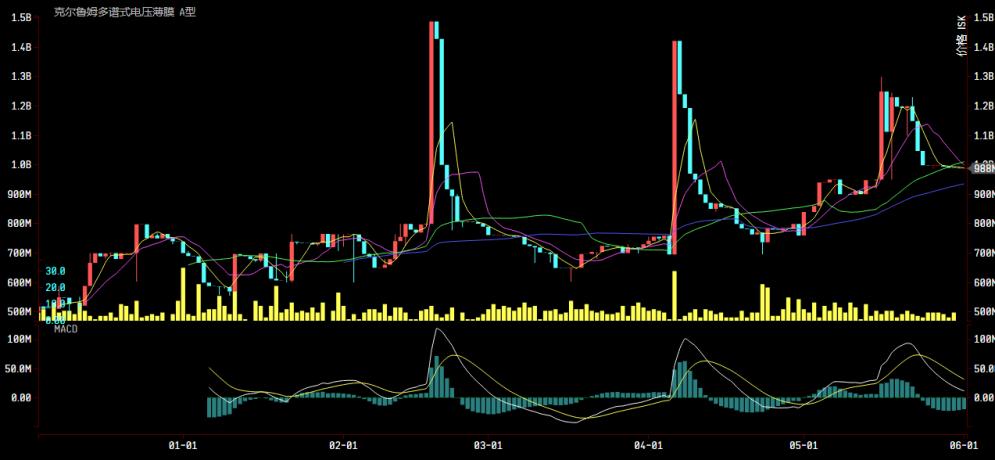Select the 价格 ISK axis title
995x460 pixels.
(962, 36)
